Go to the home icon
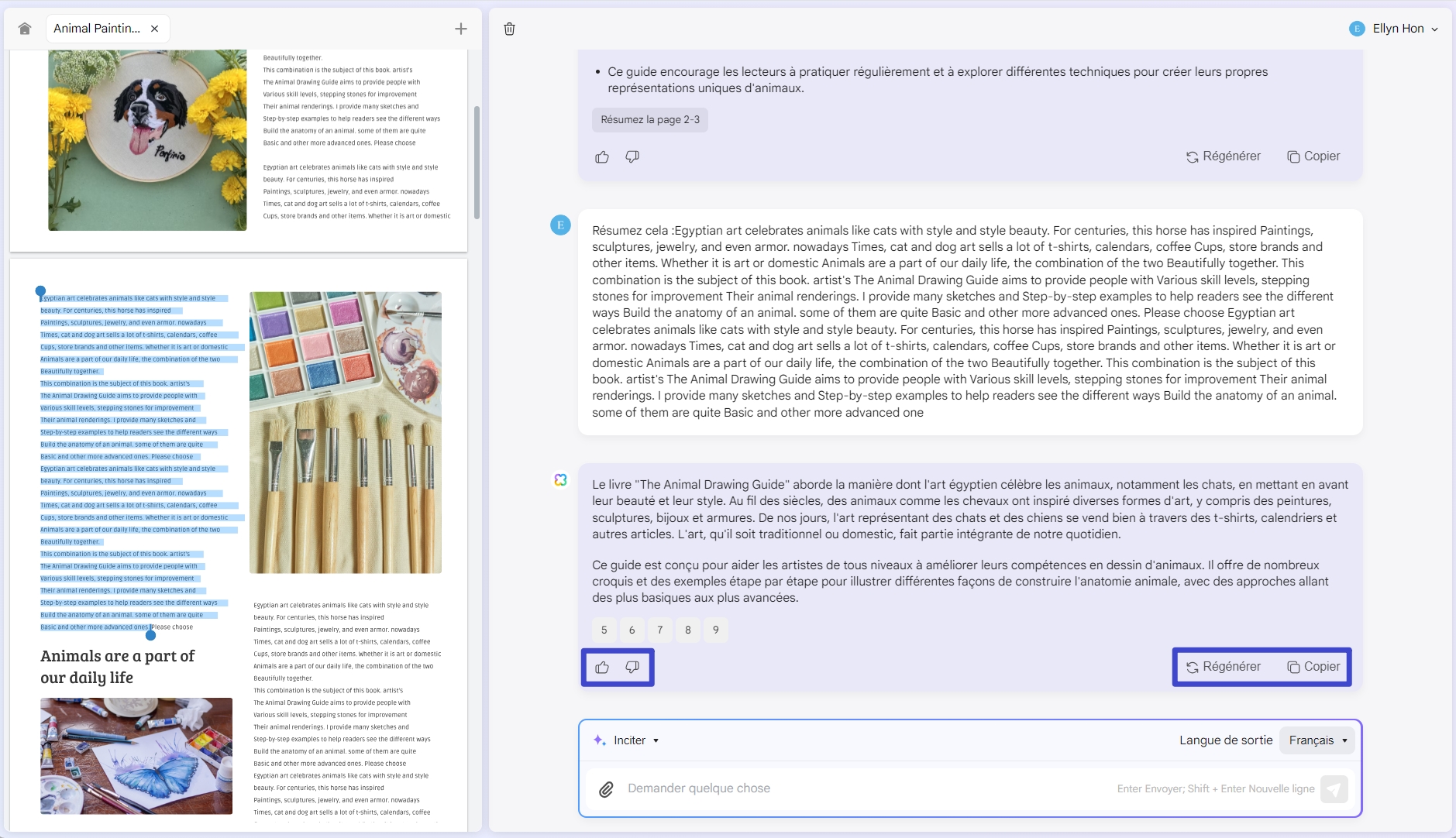1456x838 pixels. [x=25, y=29]
